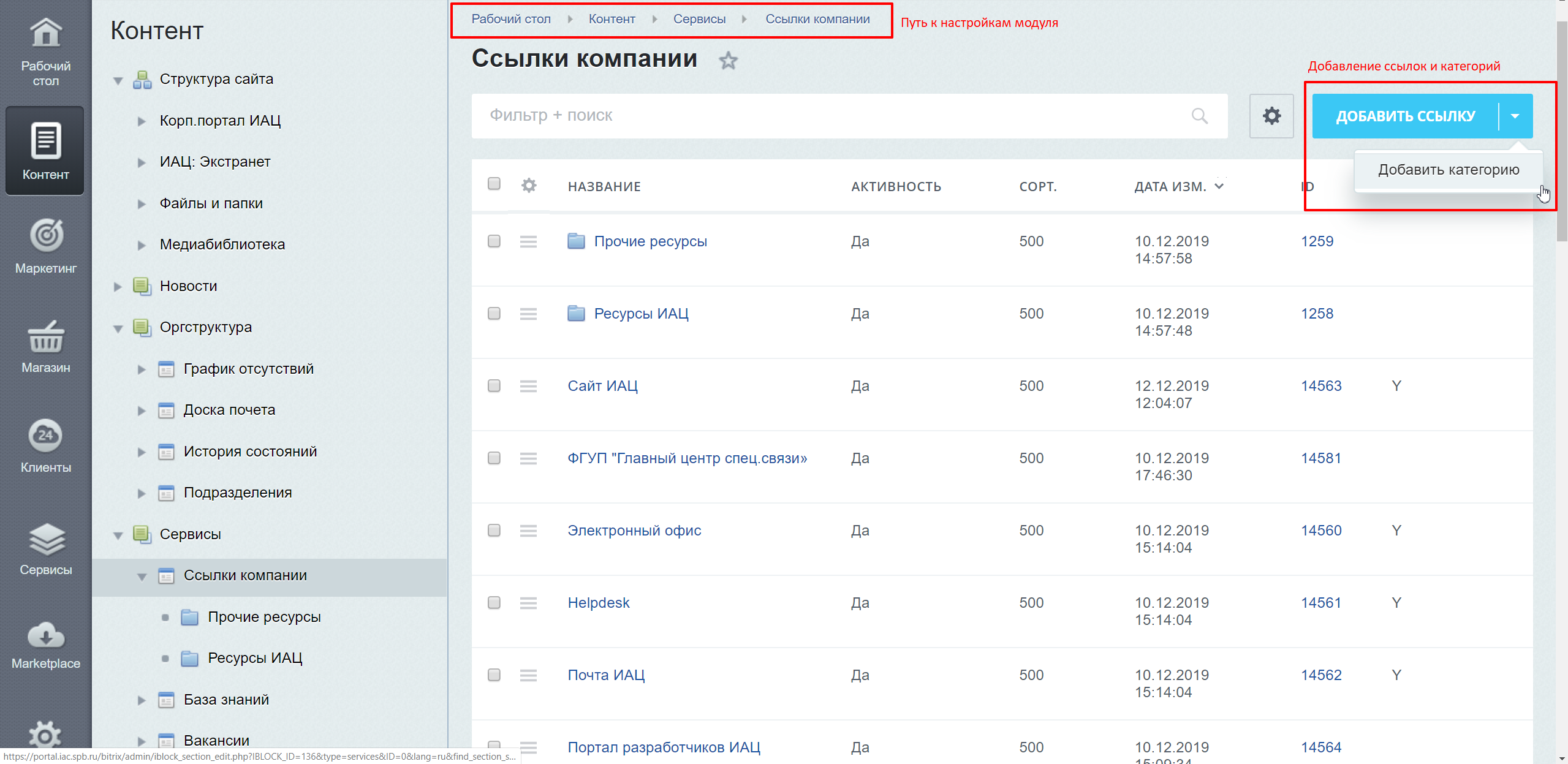Click the search magnifier icon in filter
Viewport: 1568px width, 764px height.
[1199, 116]
